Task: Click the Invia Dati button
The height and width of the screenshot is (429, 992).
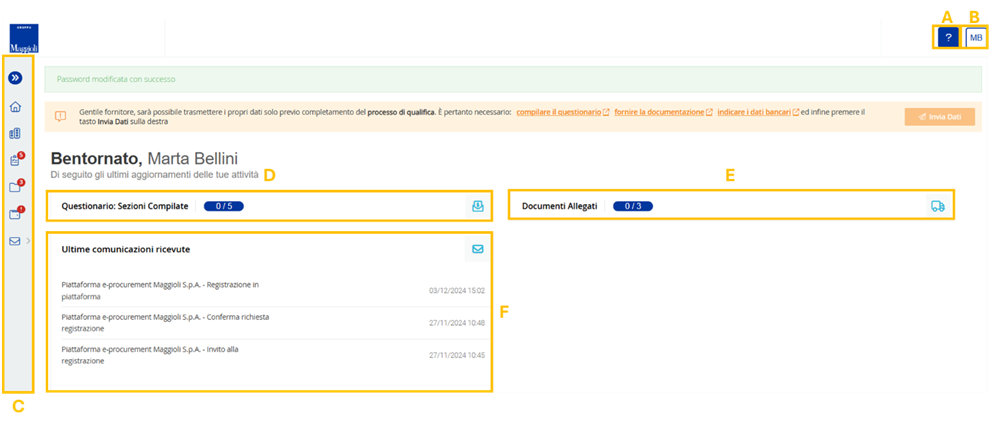Action: tap(939, 116)
